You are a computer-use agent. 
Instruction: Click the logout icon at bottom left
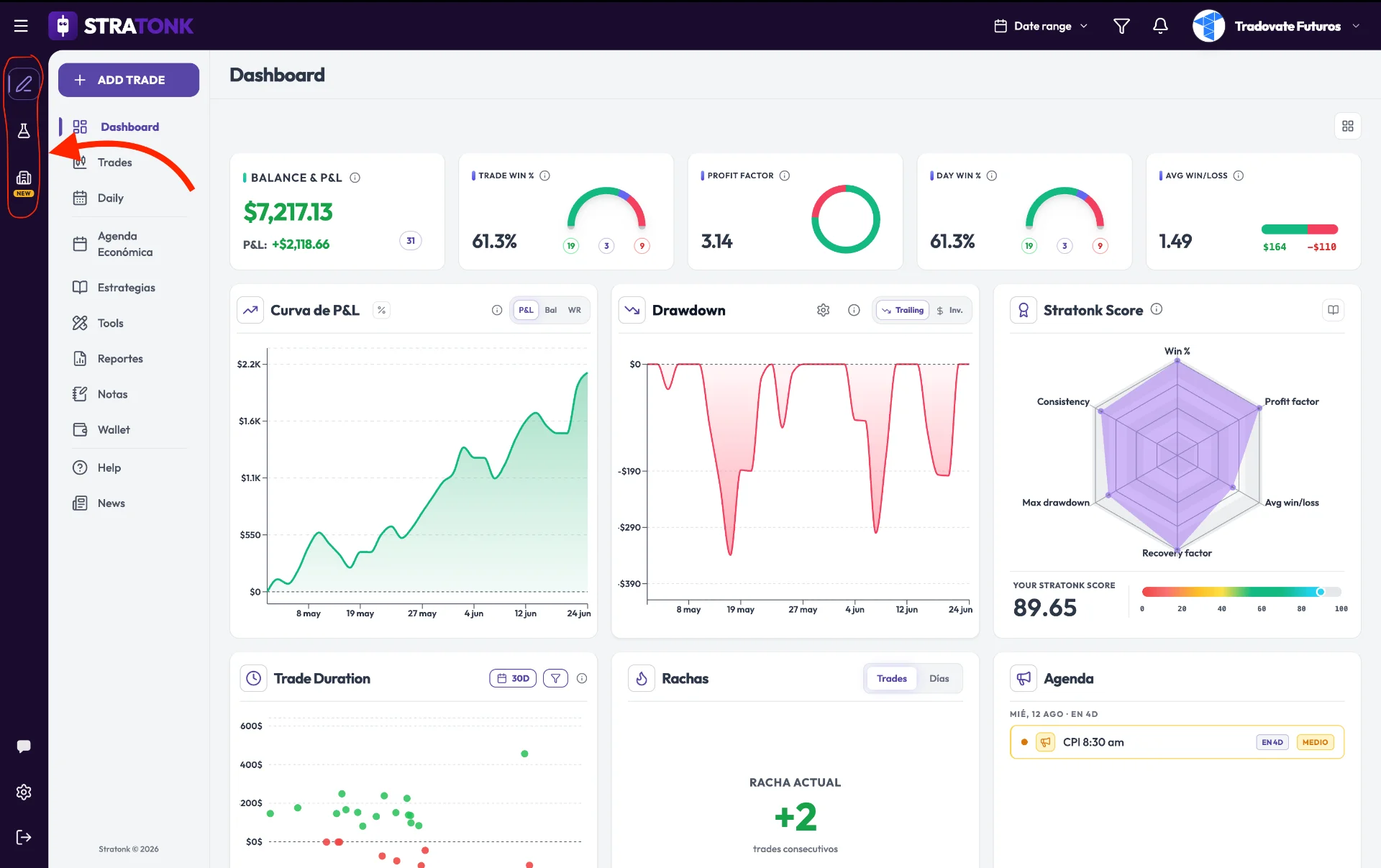tap(24, 837)
